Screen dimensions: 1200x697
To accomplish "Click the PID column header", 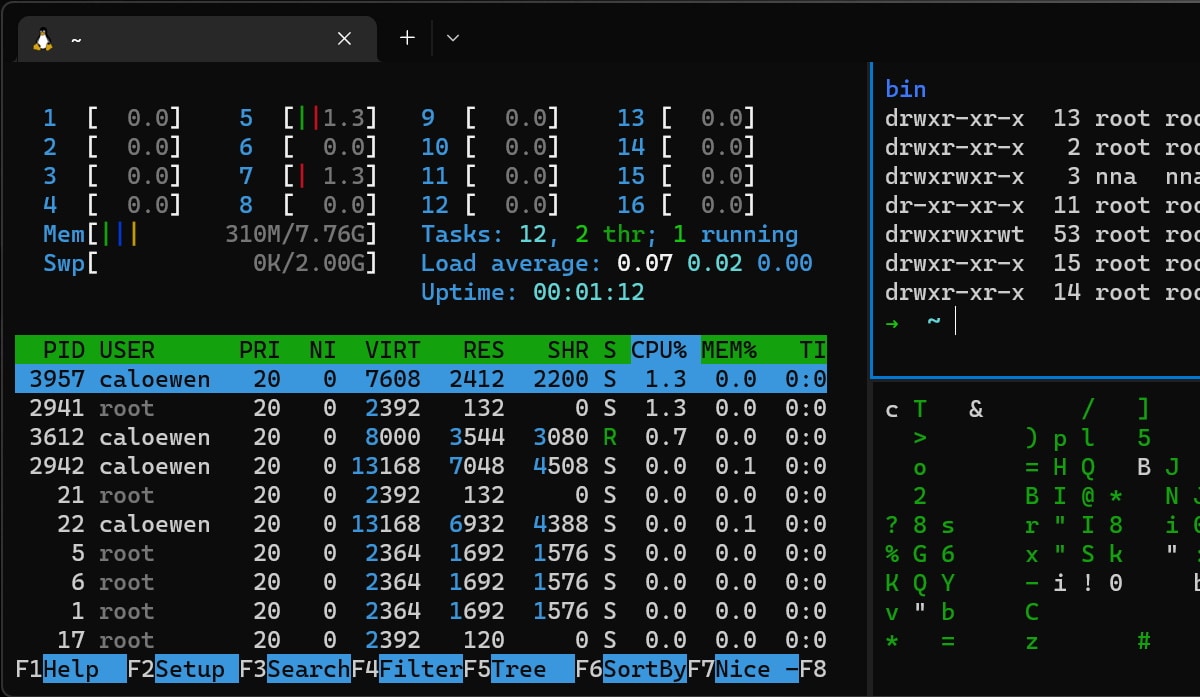I will 63,350.
